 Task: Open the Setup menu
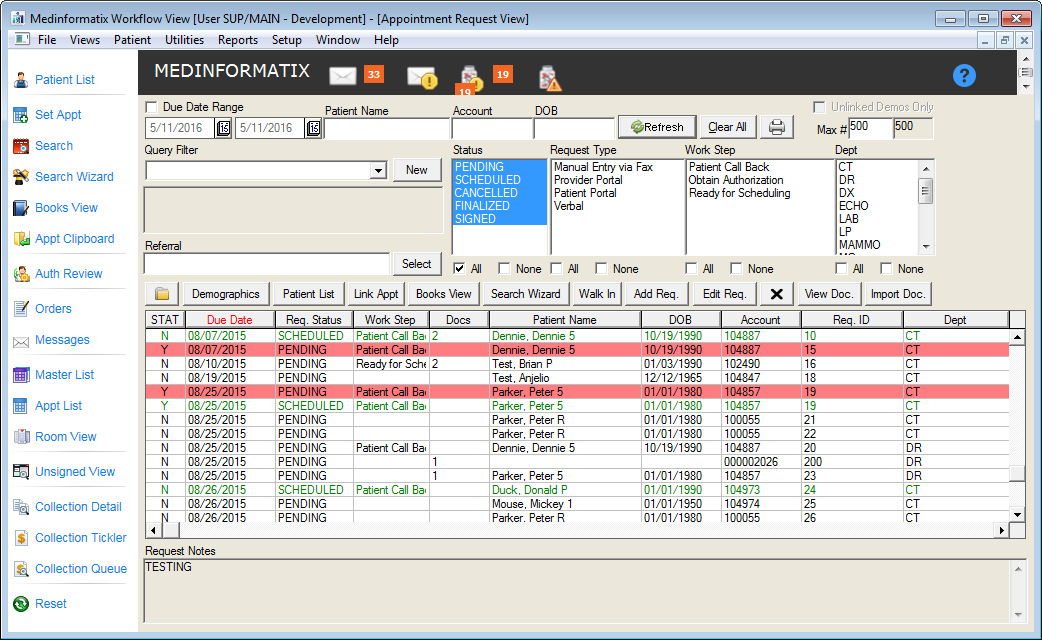point(286,40)
